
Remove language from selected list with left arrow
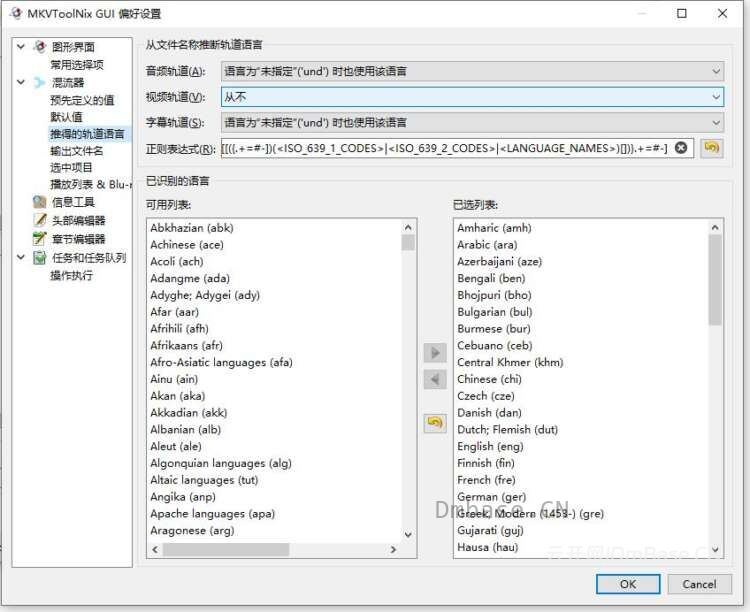pyautogui.click(x=435, y=380)
